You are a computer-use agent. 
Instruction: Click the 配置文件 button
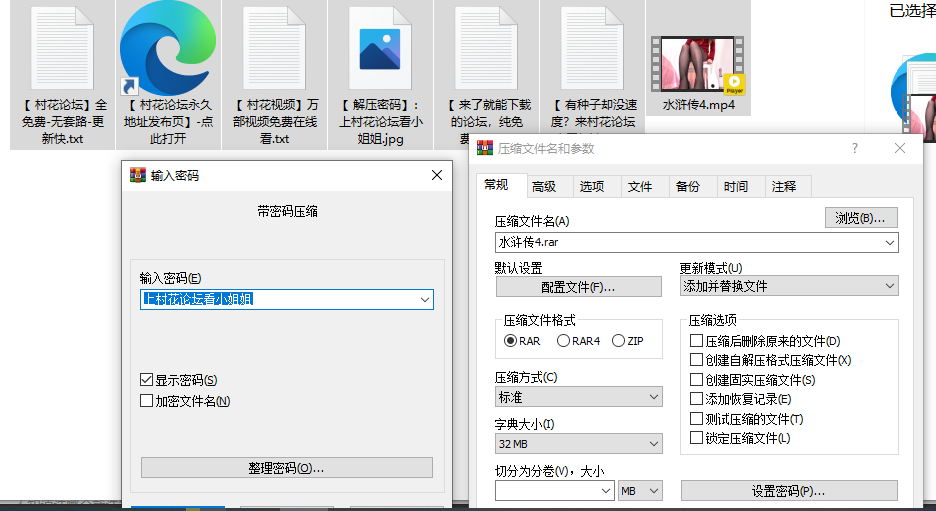coord(578,287)
